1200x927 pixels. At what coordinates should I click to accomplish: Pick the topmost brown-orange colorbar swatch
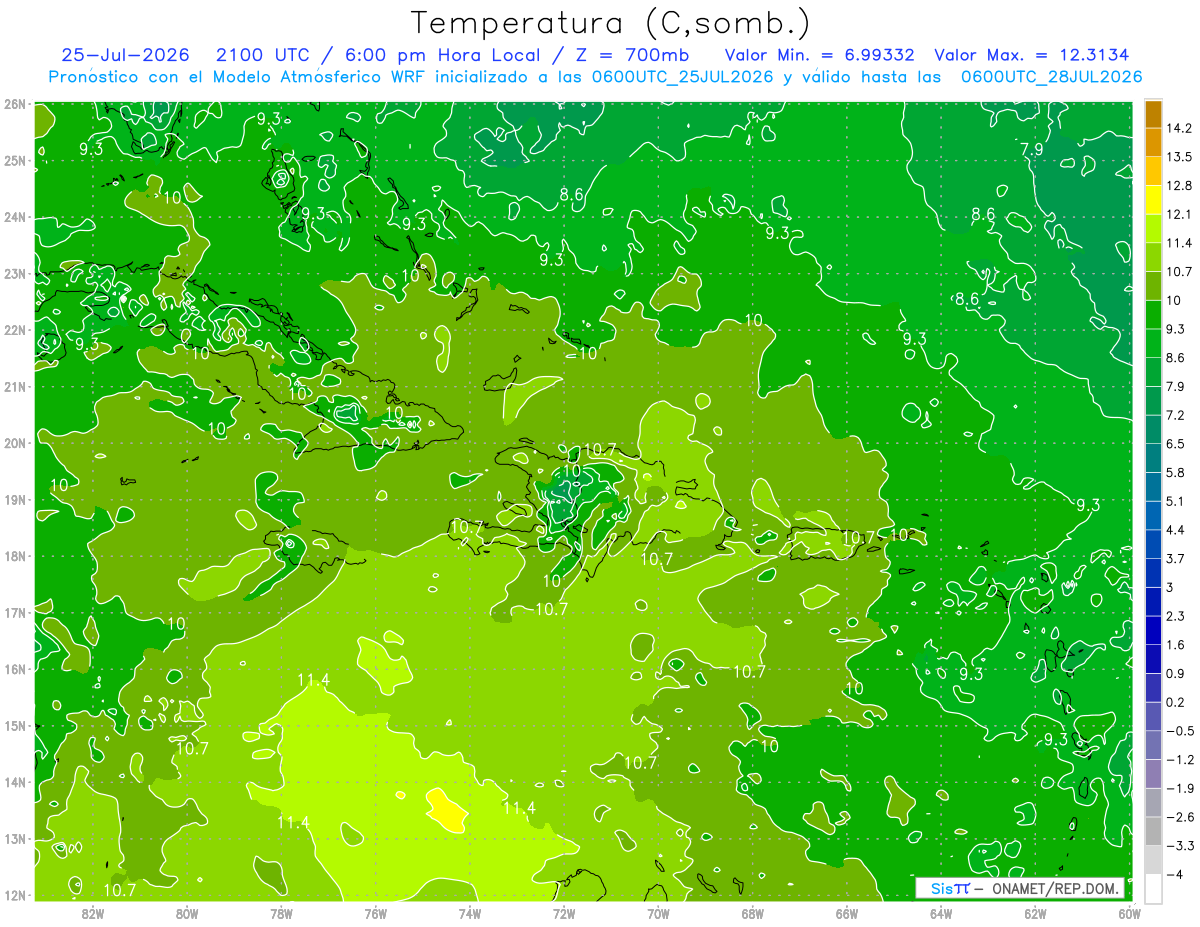tap(1153, 114)
